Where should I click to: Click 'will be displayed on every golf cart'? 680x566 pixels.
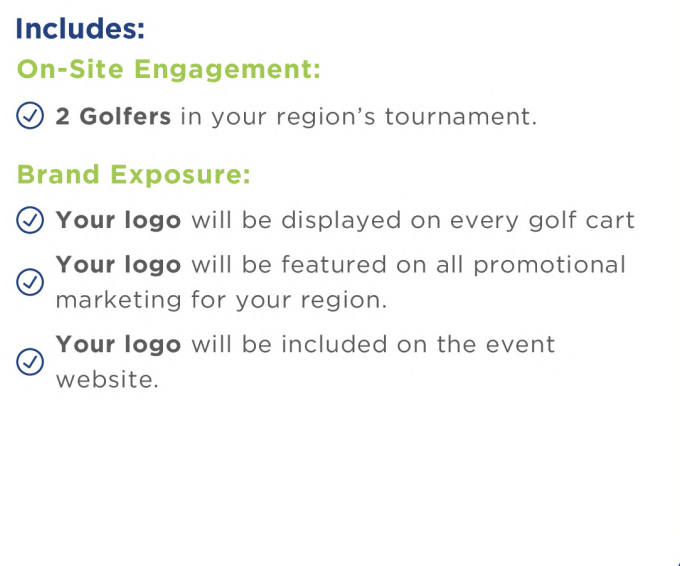point(413,220)
